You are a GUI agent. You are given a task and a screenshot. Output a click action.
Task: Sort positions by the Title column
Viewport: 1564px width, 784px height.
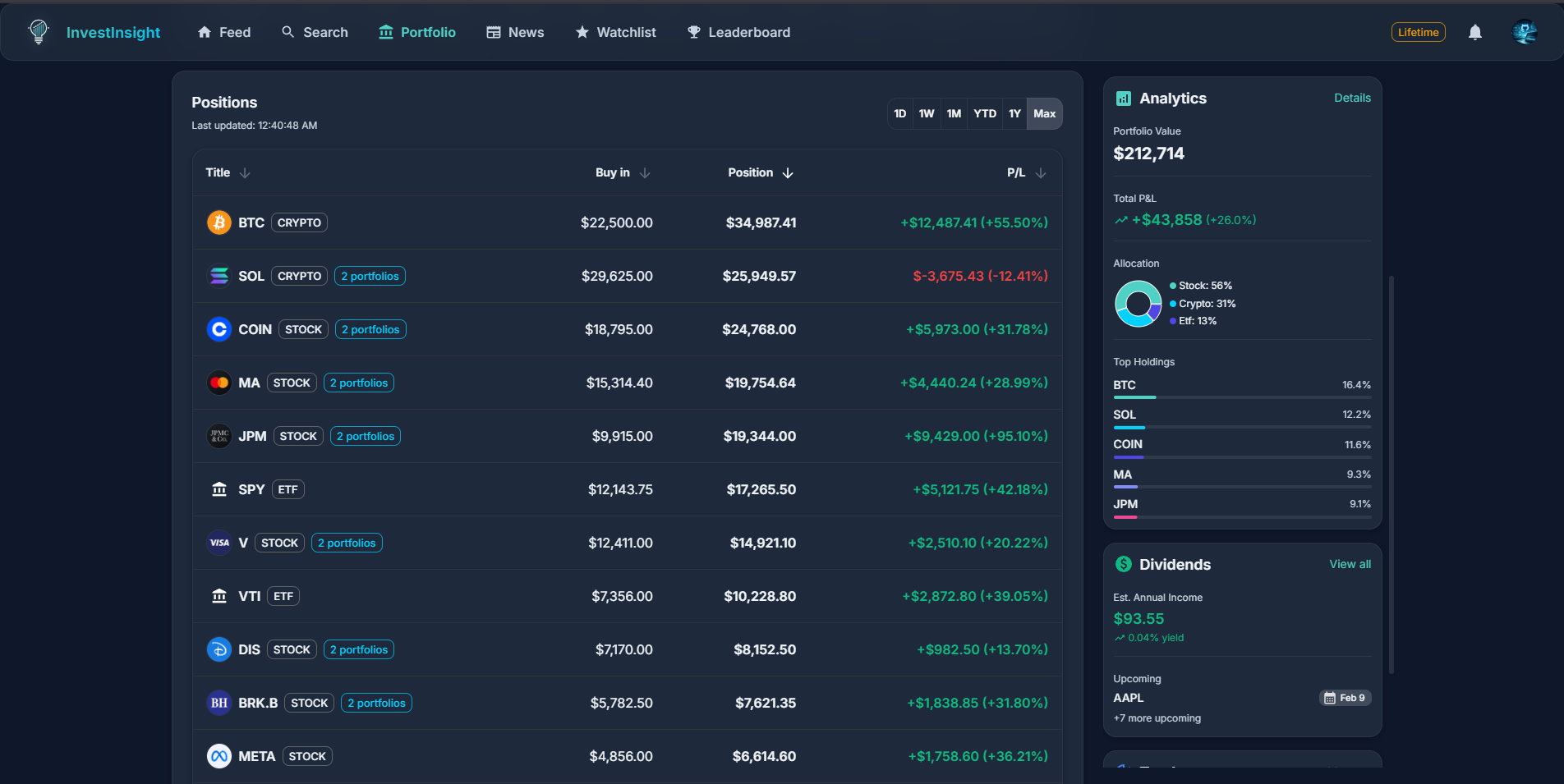pos(228,172)
